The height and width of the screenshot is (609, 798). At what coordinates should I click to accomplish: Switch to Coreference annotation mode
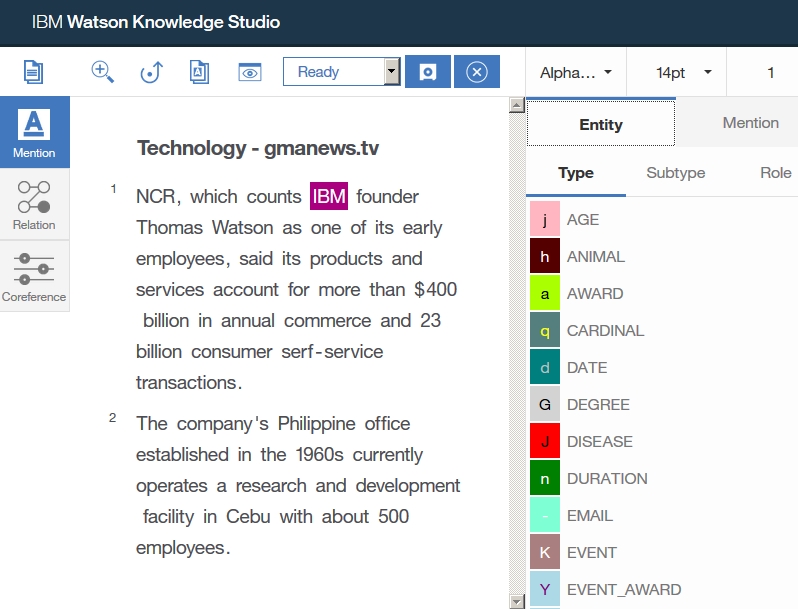[35, 276]
